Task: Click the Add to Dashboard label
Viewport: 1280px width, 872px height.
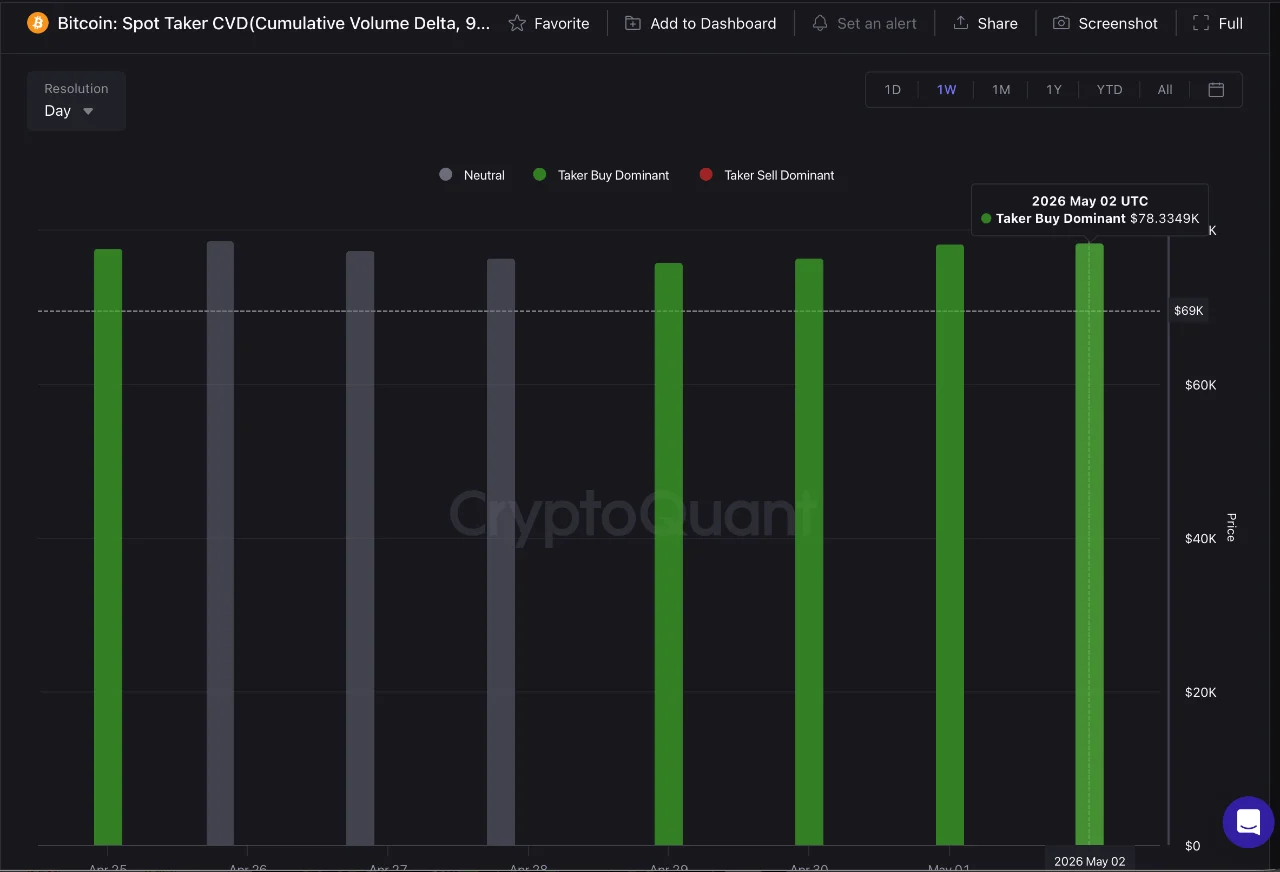Action: (x=713, y=23)
